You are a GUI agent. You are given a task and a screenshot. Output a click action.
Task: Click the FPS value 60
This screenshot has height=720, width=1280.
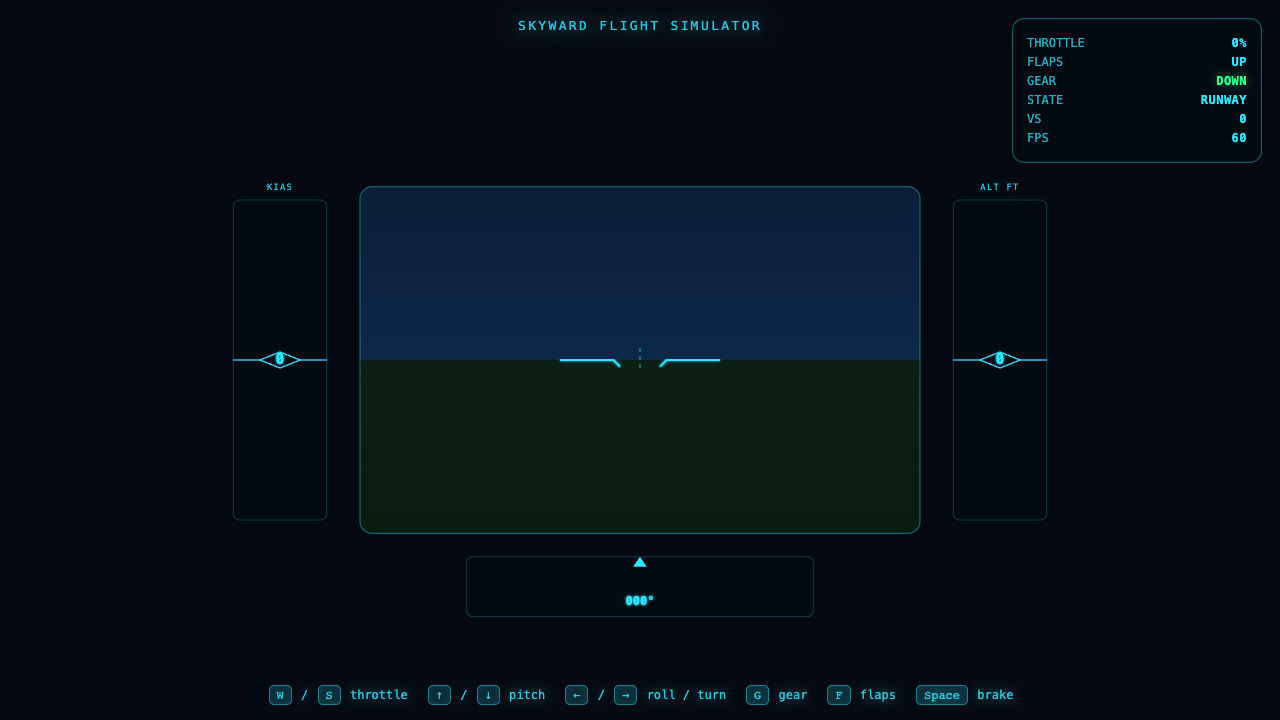click(1239, 138)
